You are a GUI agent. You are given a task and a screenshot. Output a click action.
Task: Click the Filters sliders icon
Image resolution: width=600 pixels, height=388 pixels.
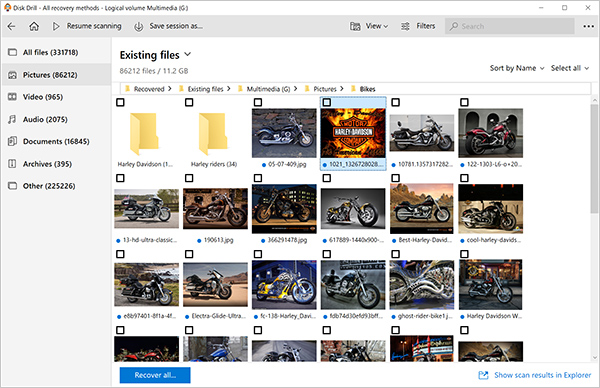pos(405,26)
